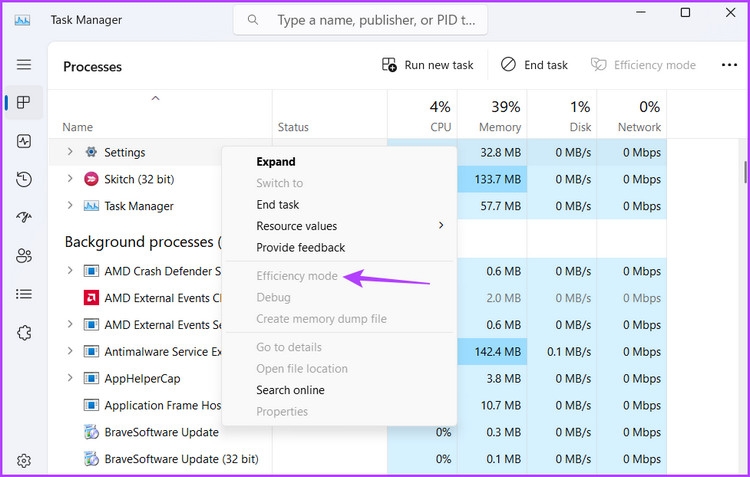Sort by the Name column header
This screenshot has width=750, height=477.
[160, 114]
